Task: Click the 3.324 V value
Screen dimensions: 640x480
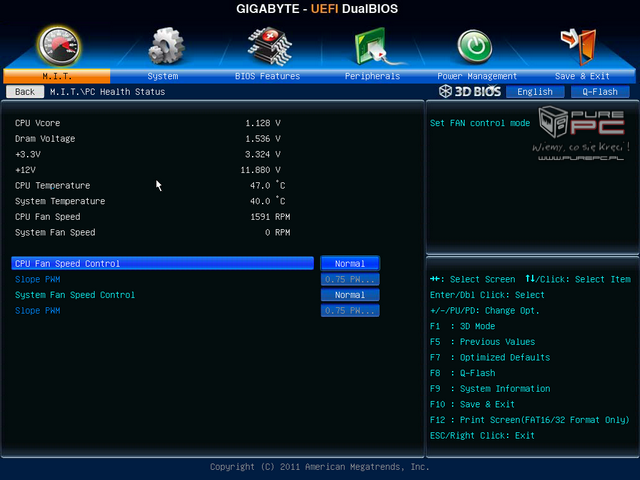Action: (263, 154)
